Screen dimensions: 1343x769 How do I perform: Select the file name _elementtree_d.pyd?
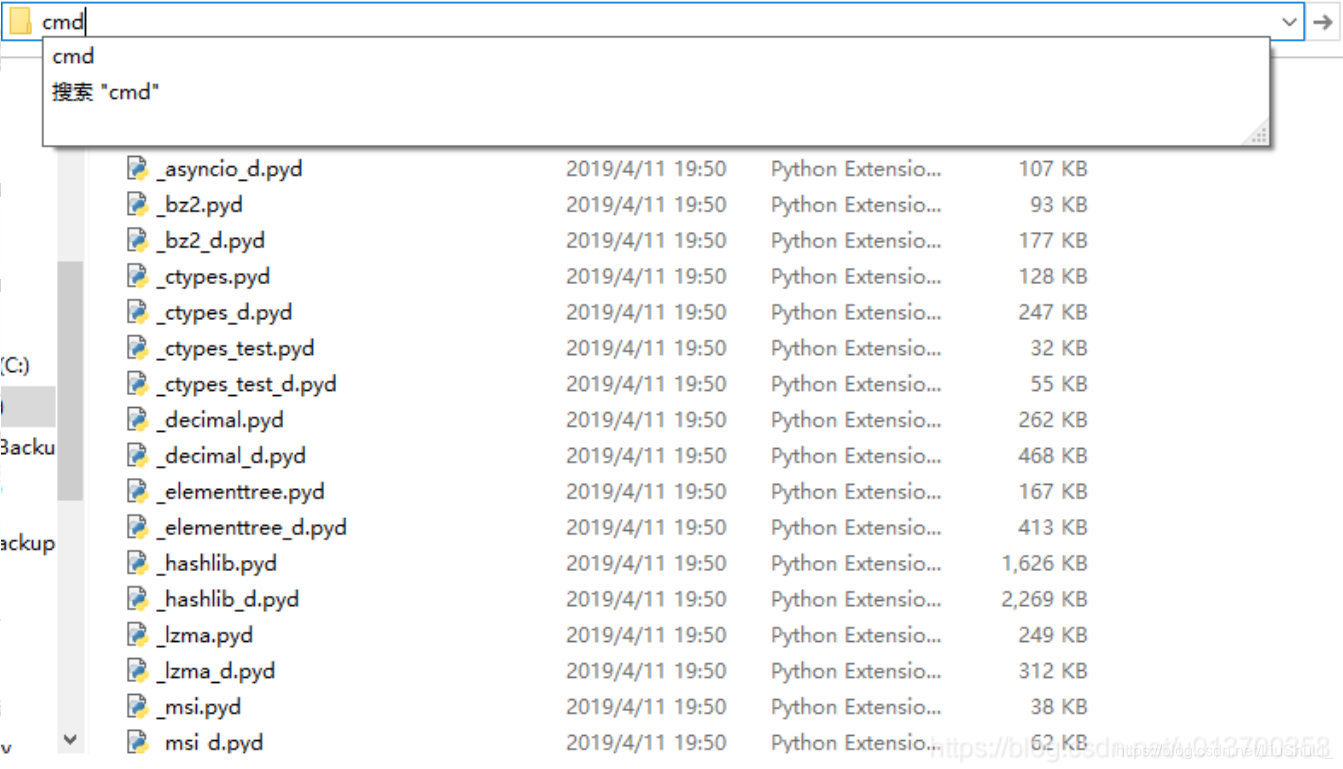[252, 529]
